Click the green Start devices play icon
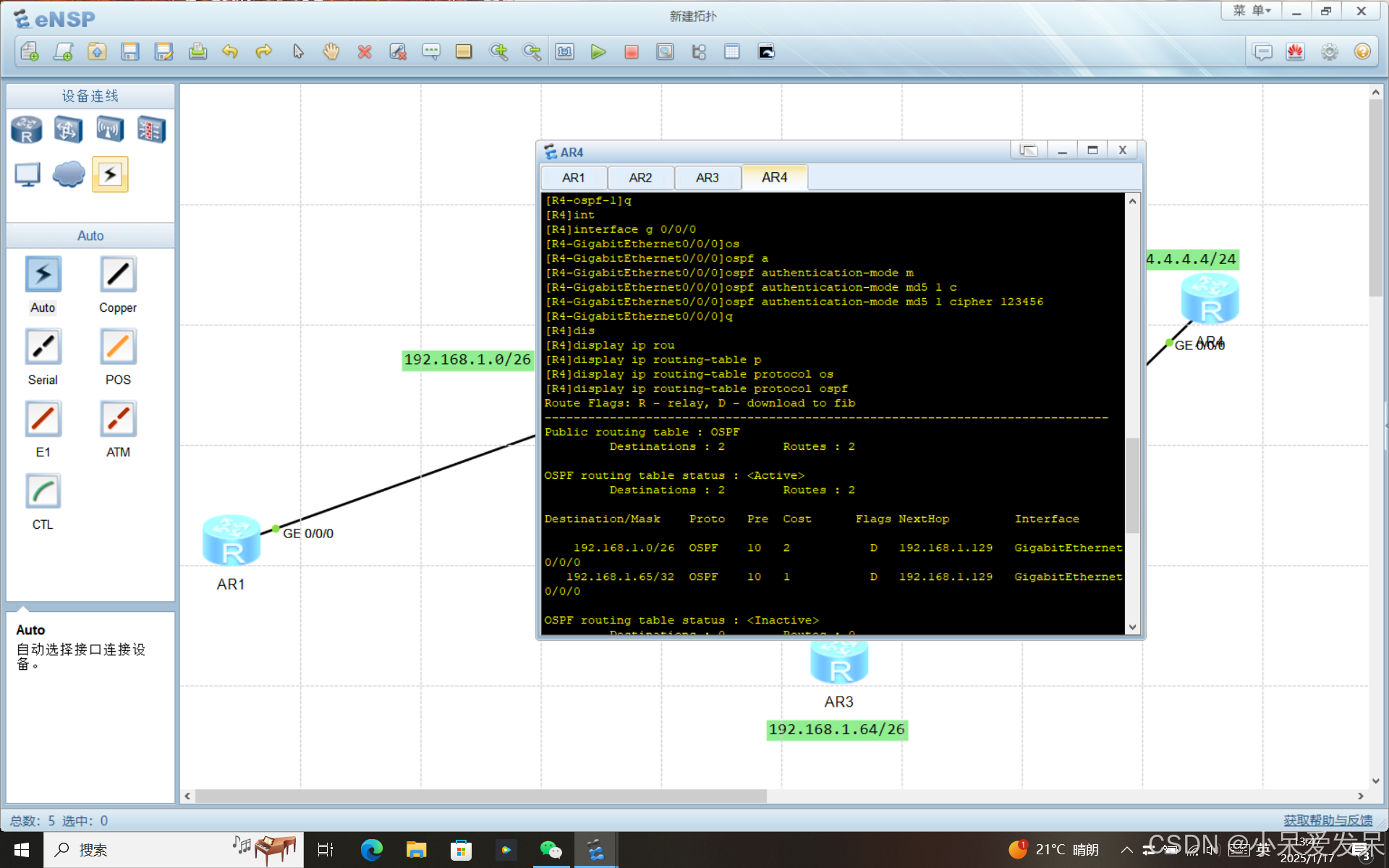The image size is (1389, 868). point(598,52)
